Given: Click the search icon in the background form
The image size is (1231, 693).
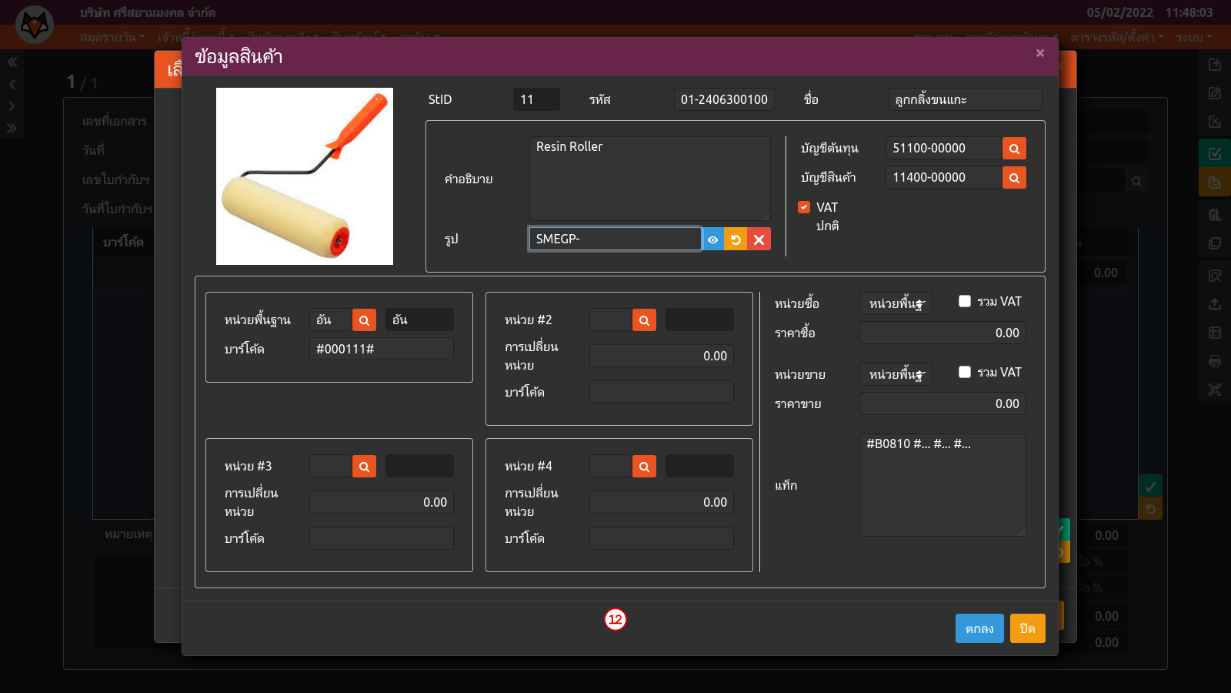Looking at the screenshot, I should pyautogui.click(x=1136, y=181).
